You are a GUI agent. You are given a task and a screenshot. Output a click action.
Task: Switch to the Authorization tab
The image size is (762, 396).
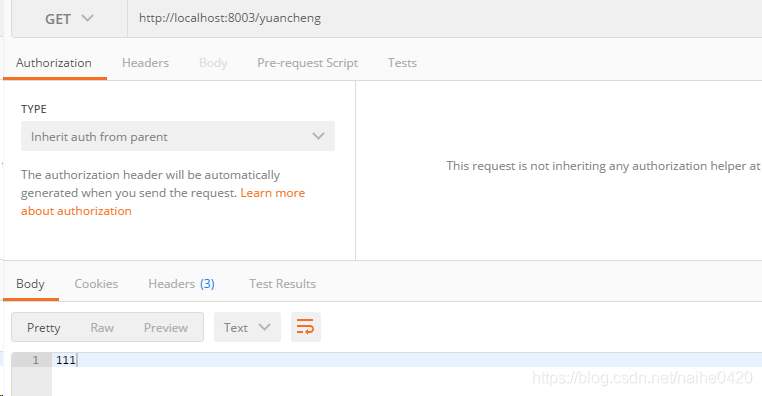coord(54,63)
